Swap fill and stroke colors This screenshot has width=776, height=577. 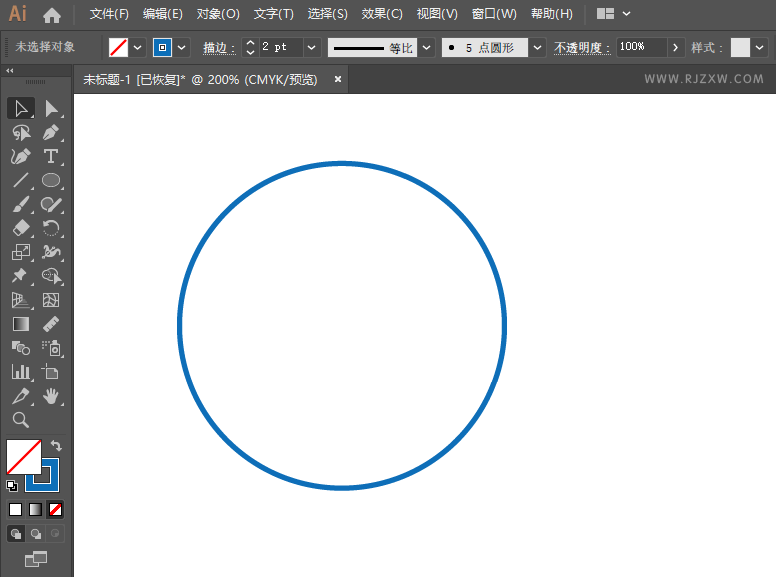coord(57,446)
